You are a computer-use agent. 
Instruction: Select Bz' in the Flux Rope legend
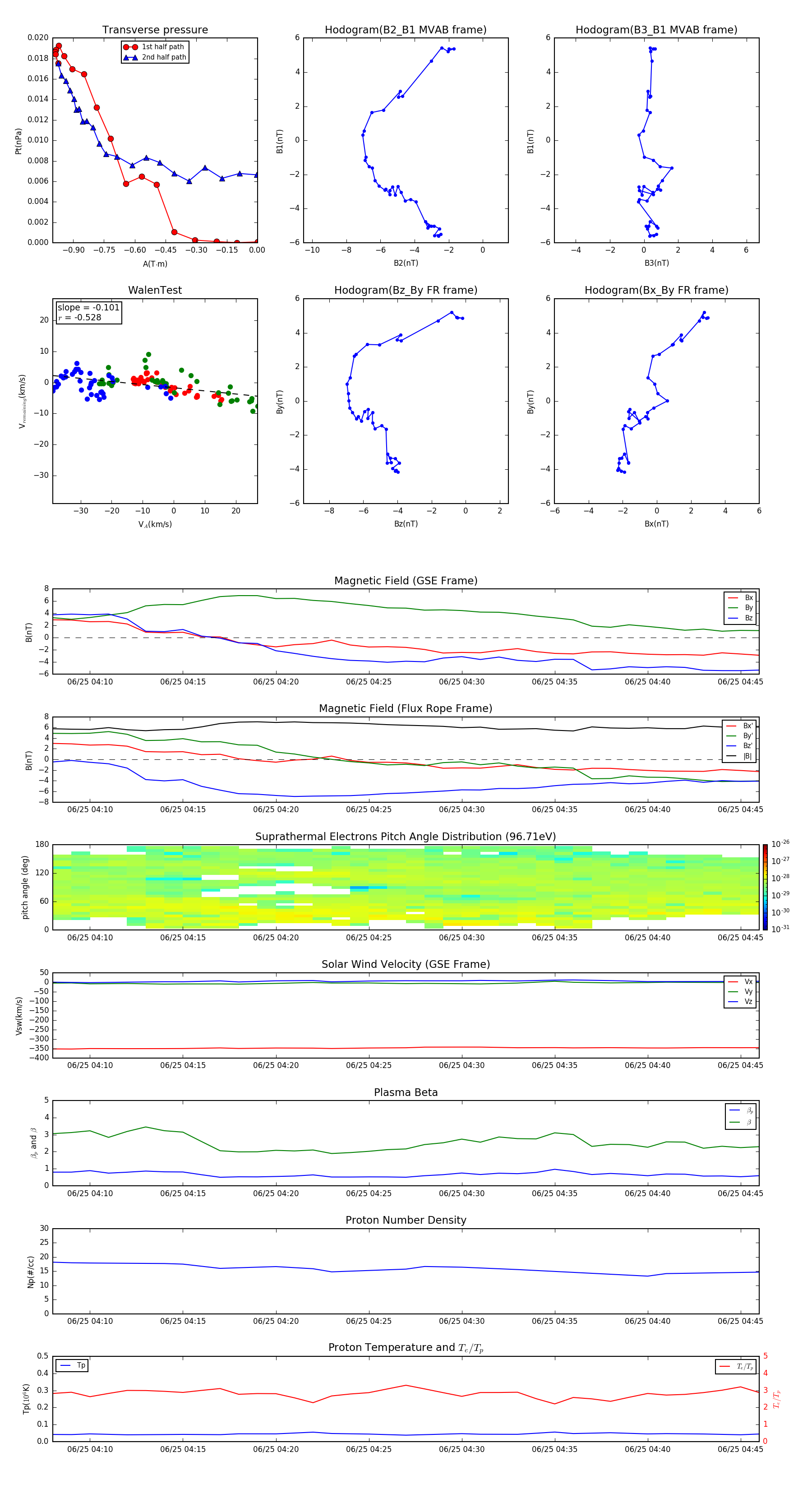[739, 746]
